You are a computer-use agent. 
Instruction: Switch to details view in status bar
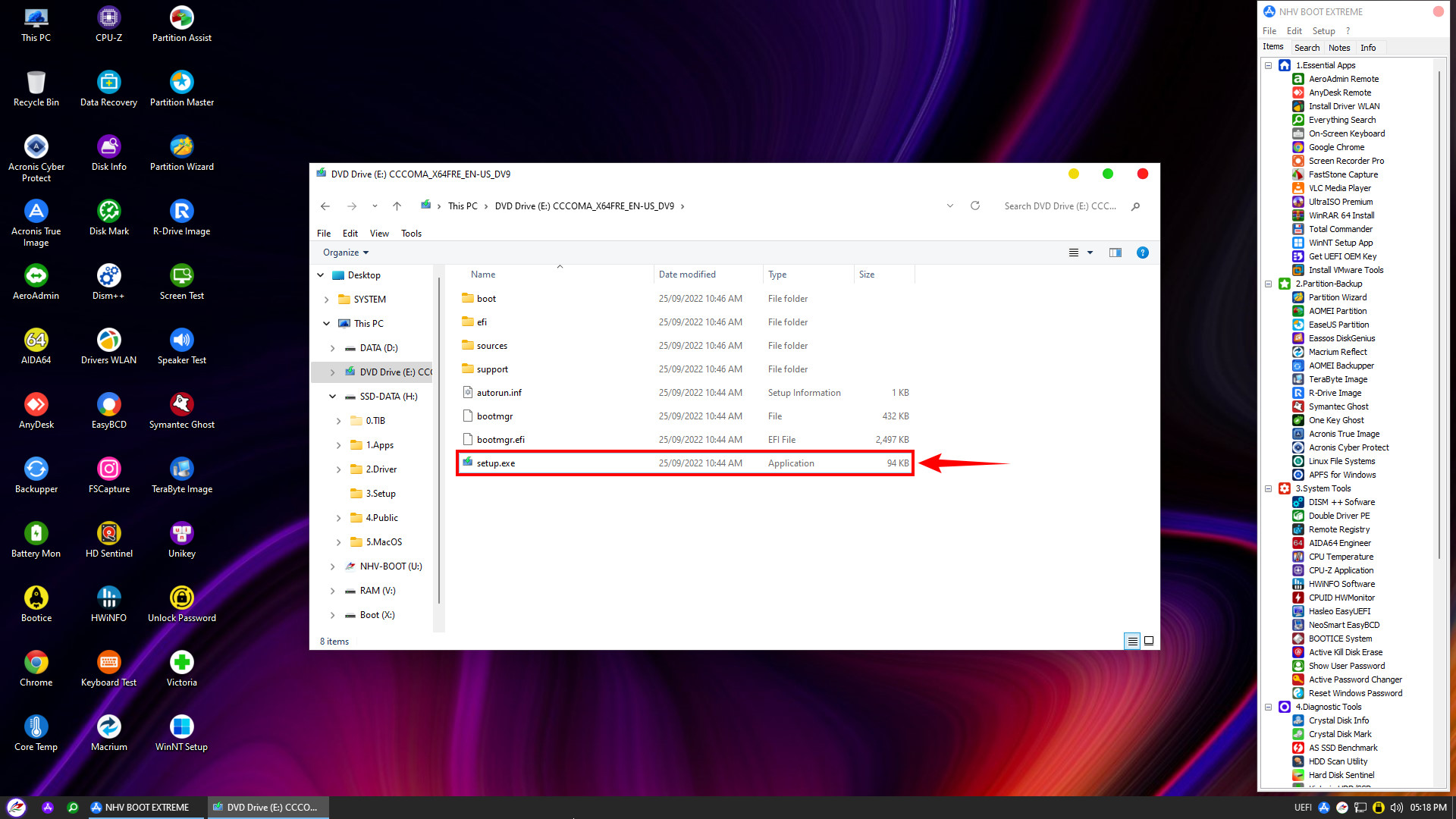(x=1132, y=641)
